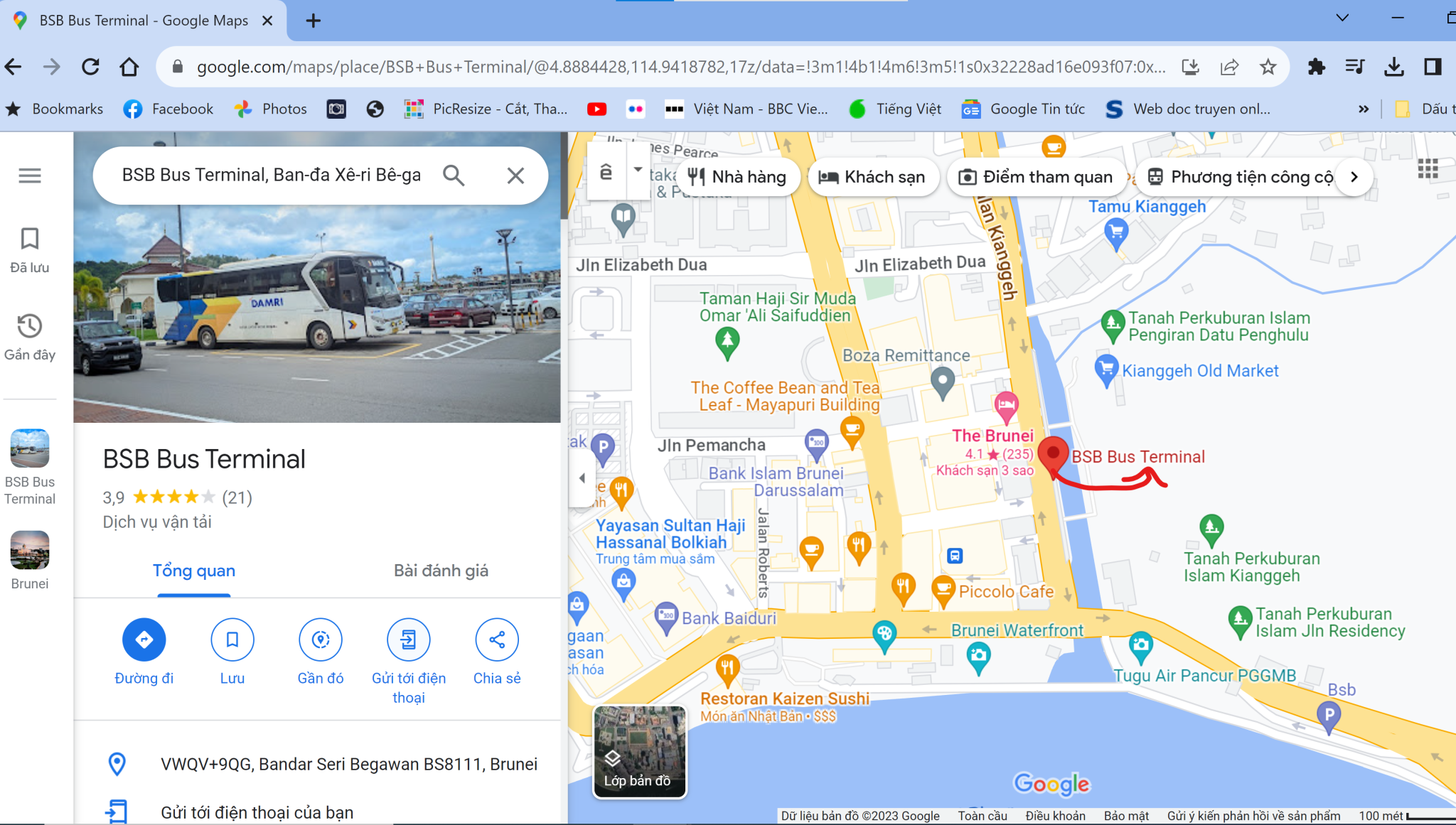1456x825 pixels.
Task: Click Gửi tới điện thoại icon button
Action: 408,640
